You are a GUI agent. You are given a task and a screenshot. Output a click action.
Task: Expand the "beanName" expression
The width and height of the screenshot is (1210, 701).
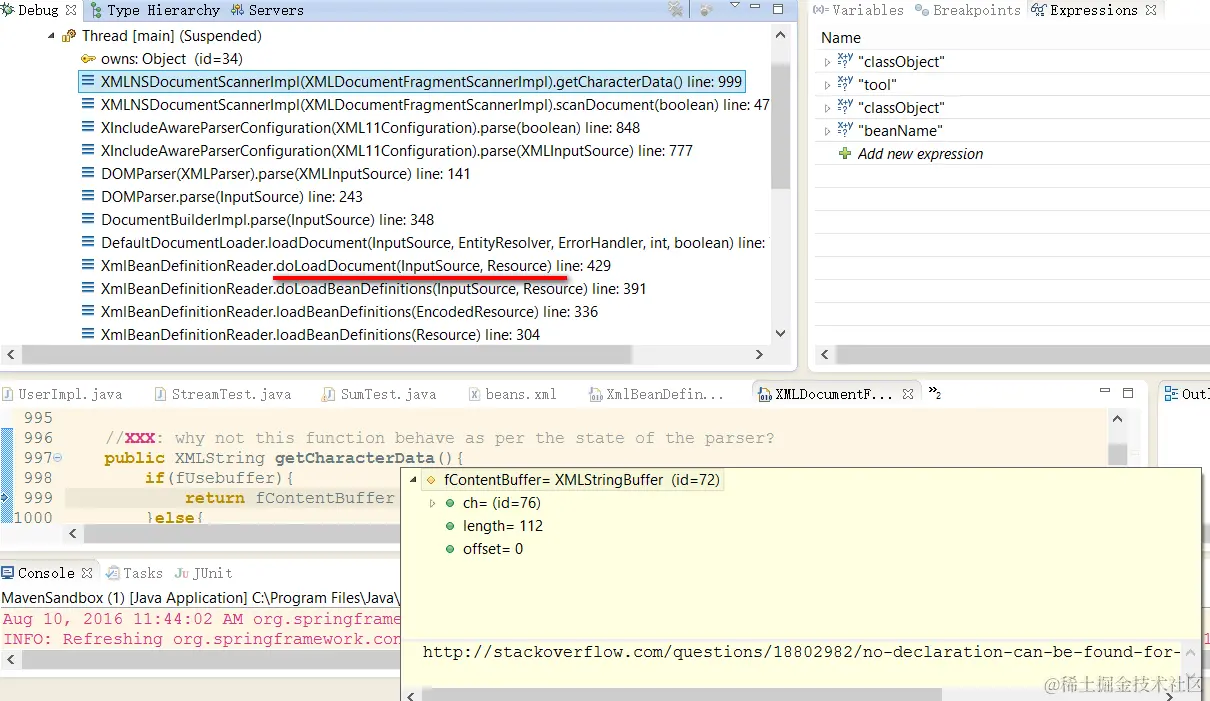pyautogui.click(x=826, y=131)
